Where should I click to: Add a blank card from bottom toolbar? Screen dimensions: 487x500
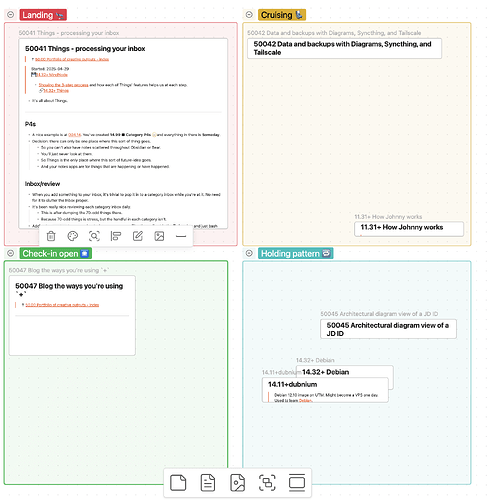point(178,483)
